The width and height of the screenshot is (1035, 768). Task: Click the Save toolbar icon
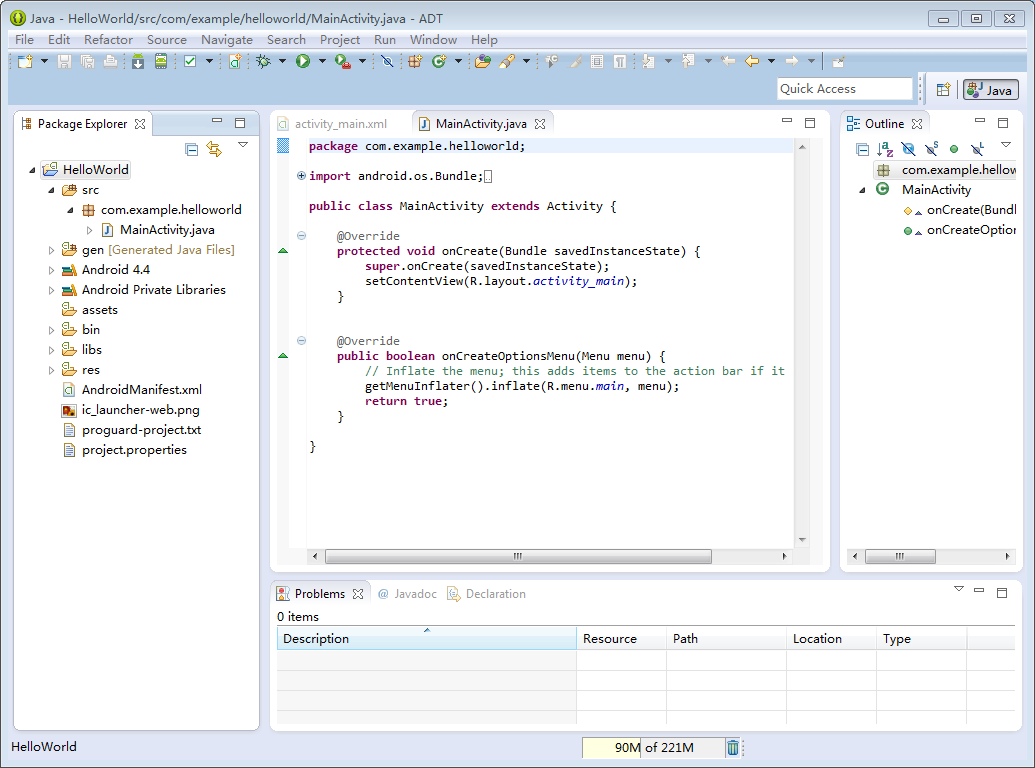[x=64, y=61]
